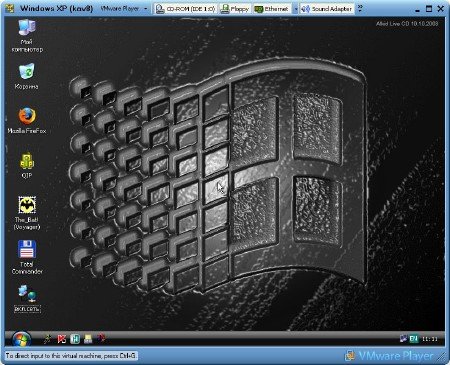
Task: Select the Recycle Bin desktop icon
Action: click(x=27, y=76)
